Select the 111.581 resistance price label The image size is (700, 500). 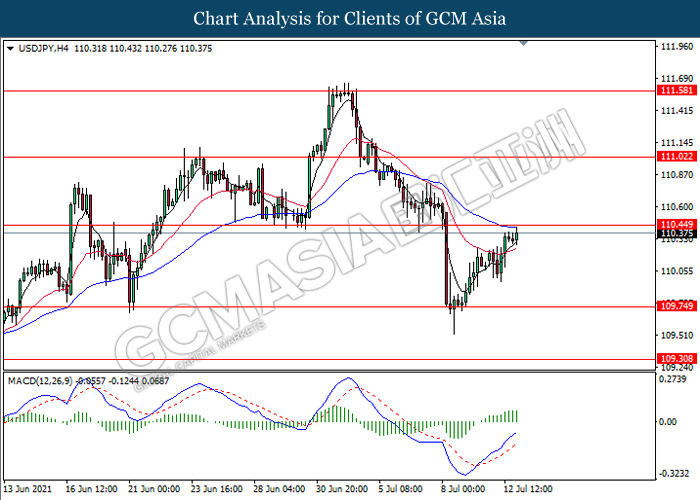(x=677, y=91)
